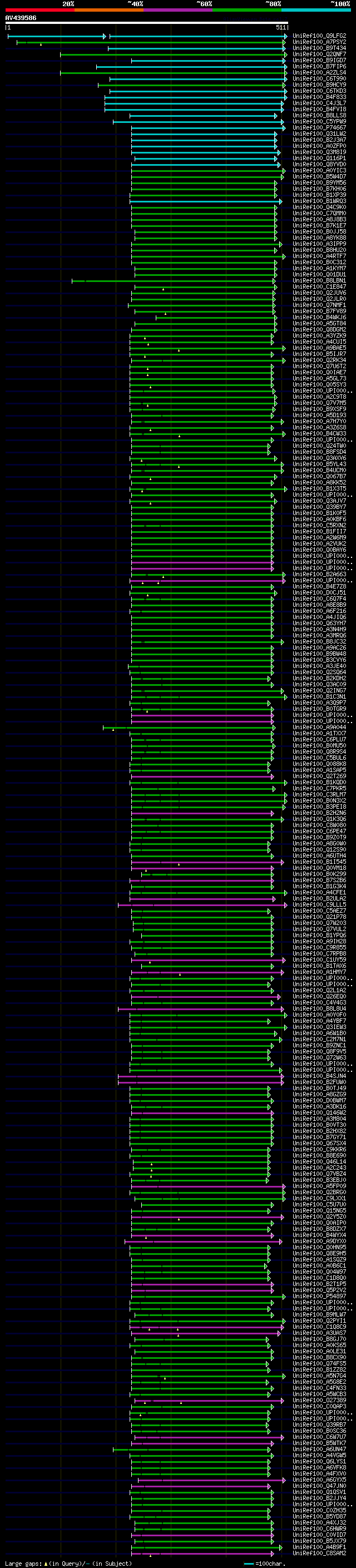Pick the UniRef100_Q8YVD0 entry
The width and height of the screenshot is (356, 1568).
[319, 164]
